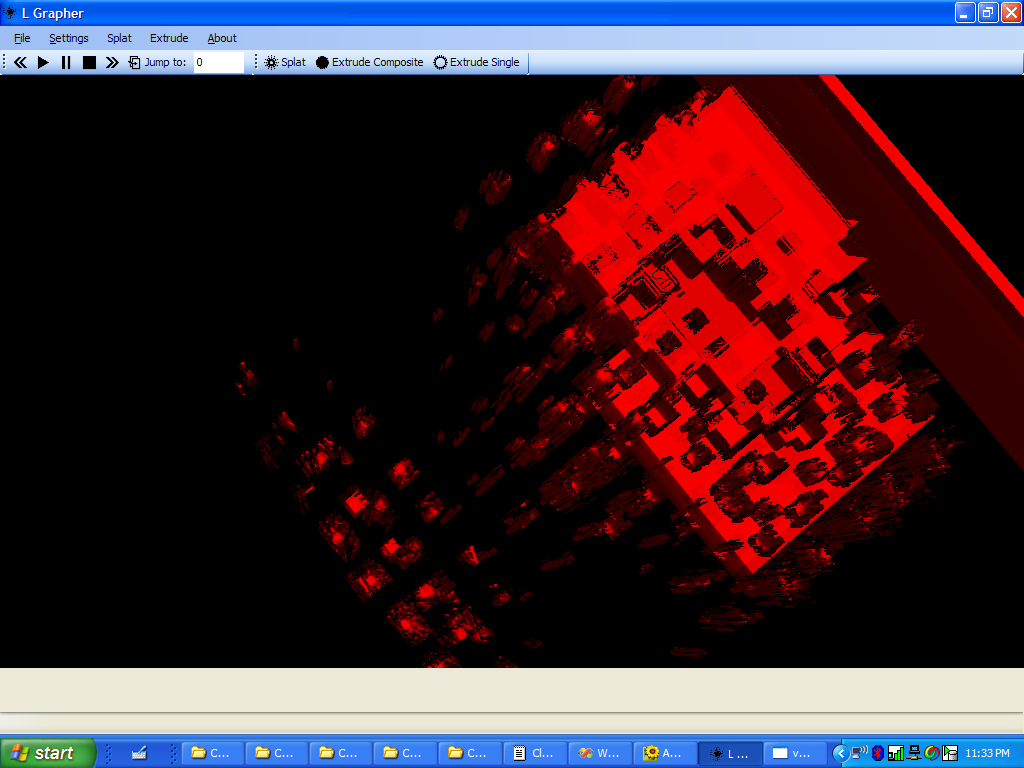Switch to Extrude Composite rendering mode
This screenshot has width=1024, height=768.
pyautogui.click(x=370, y=62)
